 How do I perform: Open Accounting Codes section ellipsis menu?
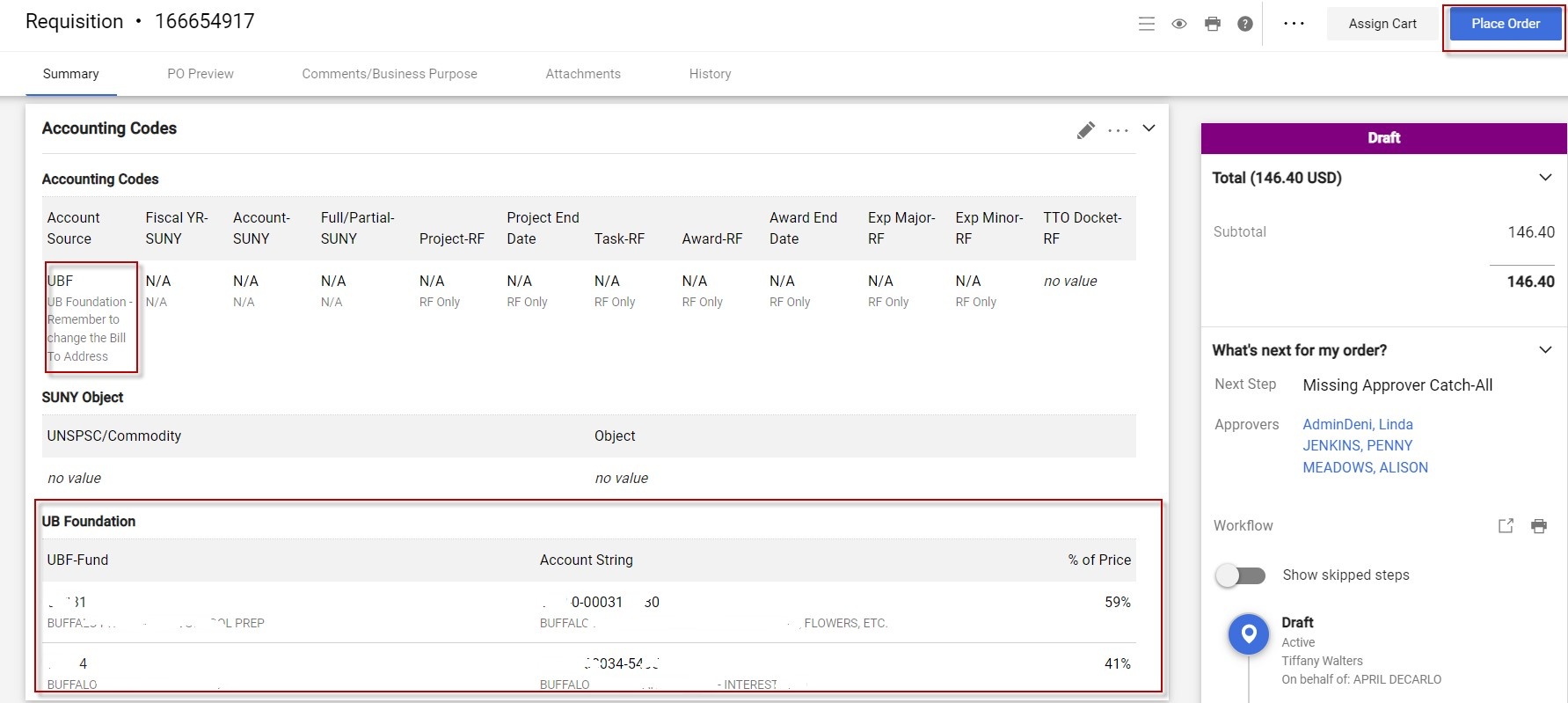(x=1118, y=130)
